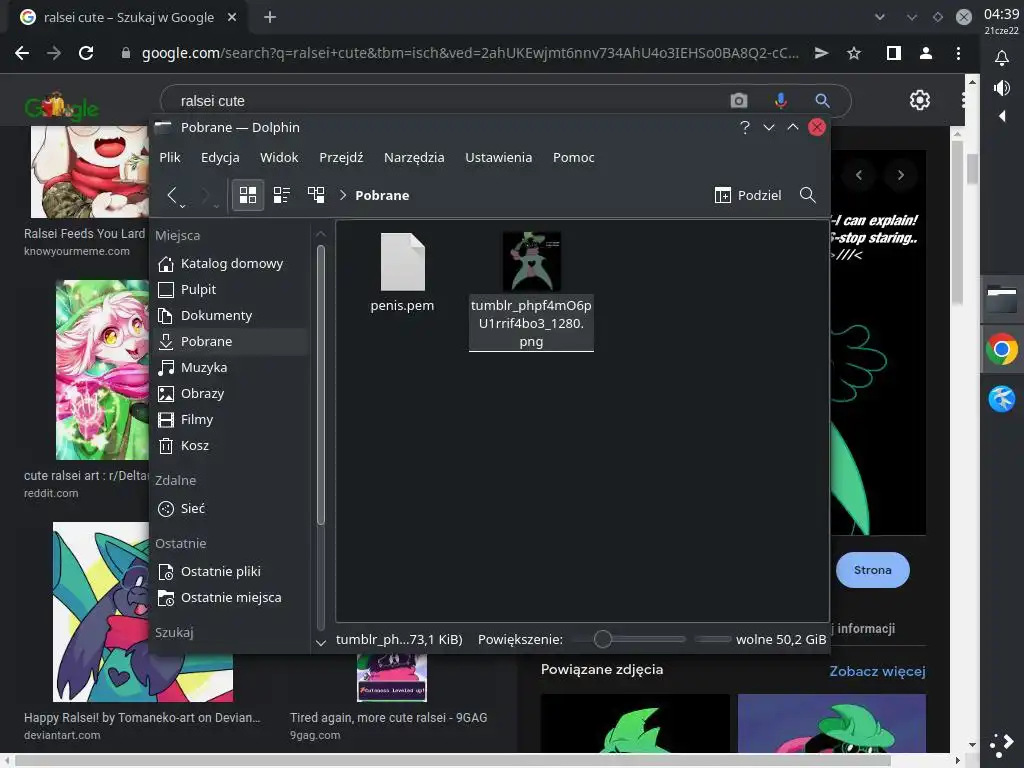Viewport: 1024px width, 768px height.
Task: Open Kosz trash in Places
Action: 231,446
